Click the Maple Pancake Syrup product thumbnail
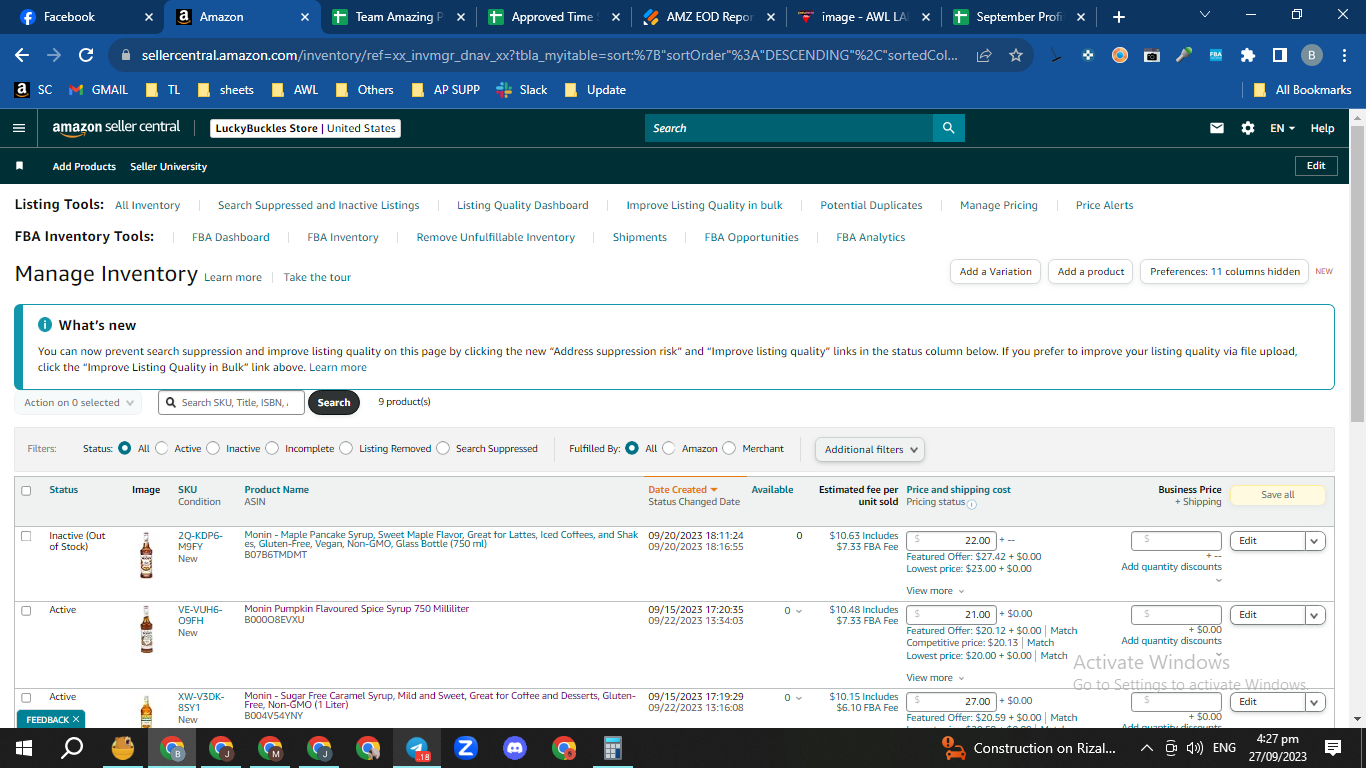Viewport: 1366px width, 768px height. pos(147,555)
